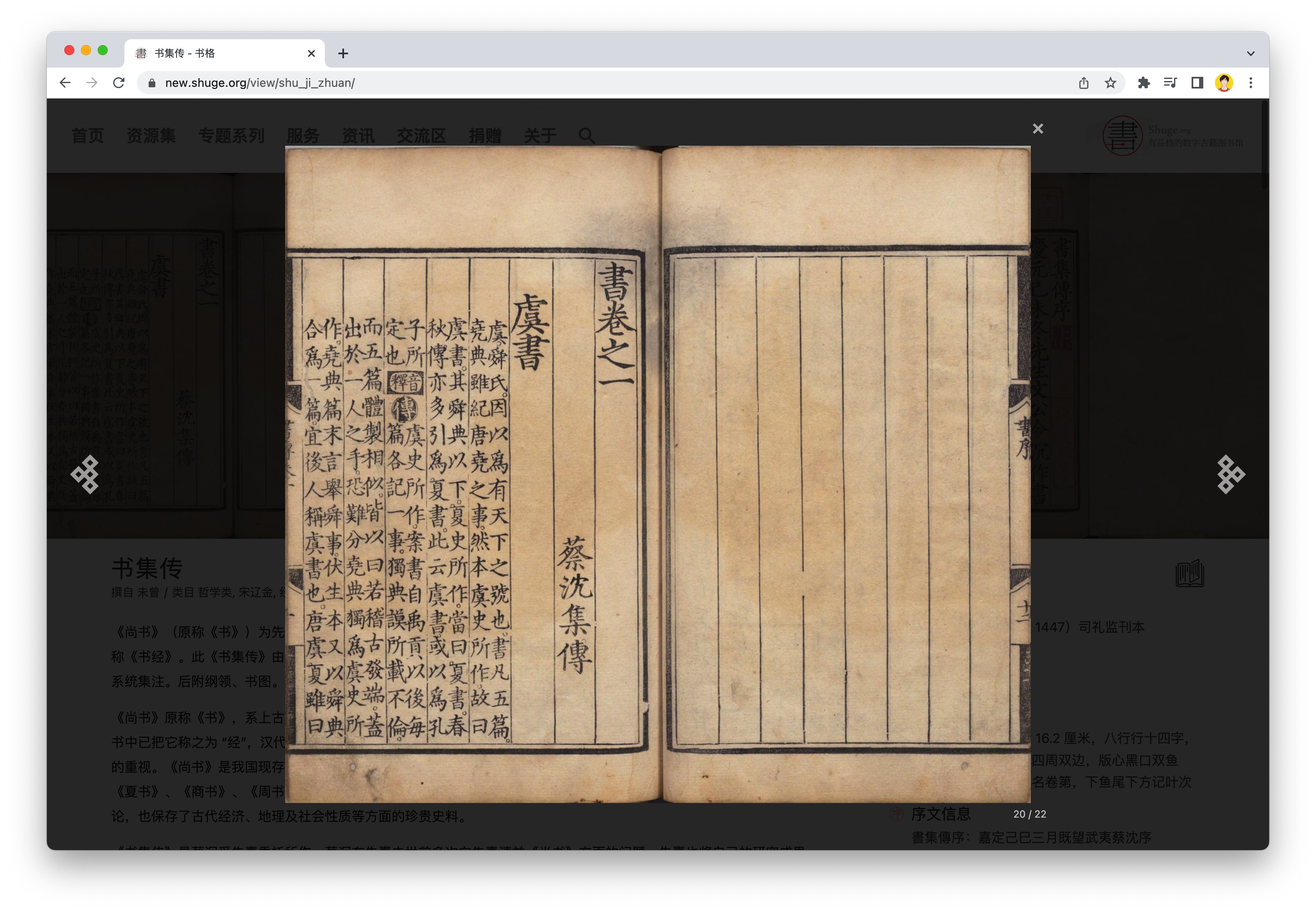The width and height of the screenshot is (1316, 912).
Task: Click the 20 / 22 image counter
Action: pos(1030,814)
